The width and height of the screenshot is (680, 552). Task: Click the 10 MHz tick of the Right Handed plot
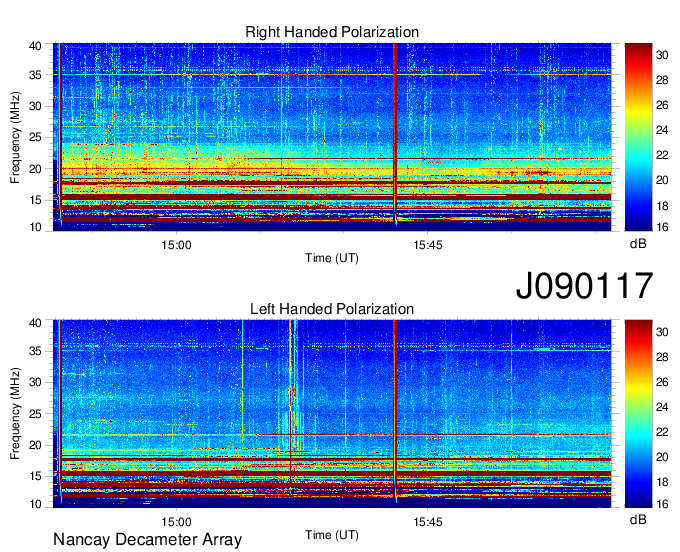(x=36, y=227)
